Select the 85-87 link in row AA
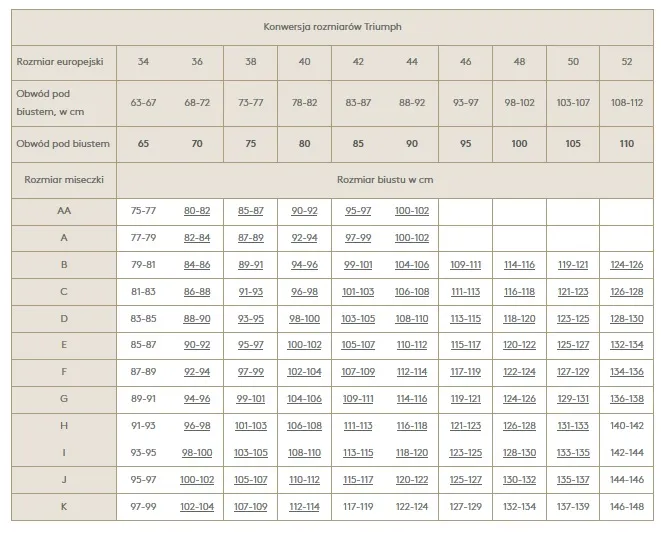661x533 pixels. [x=250, y=211]
